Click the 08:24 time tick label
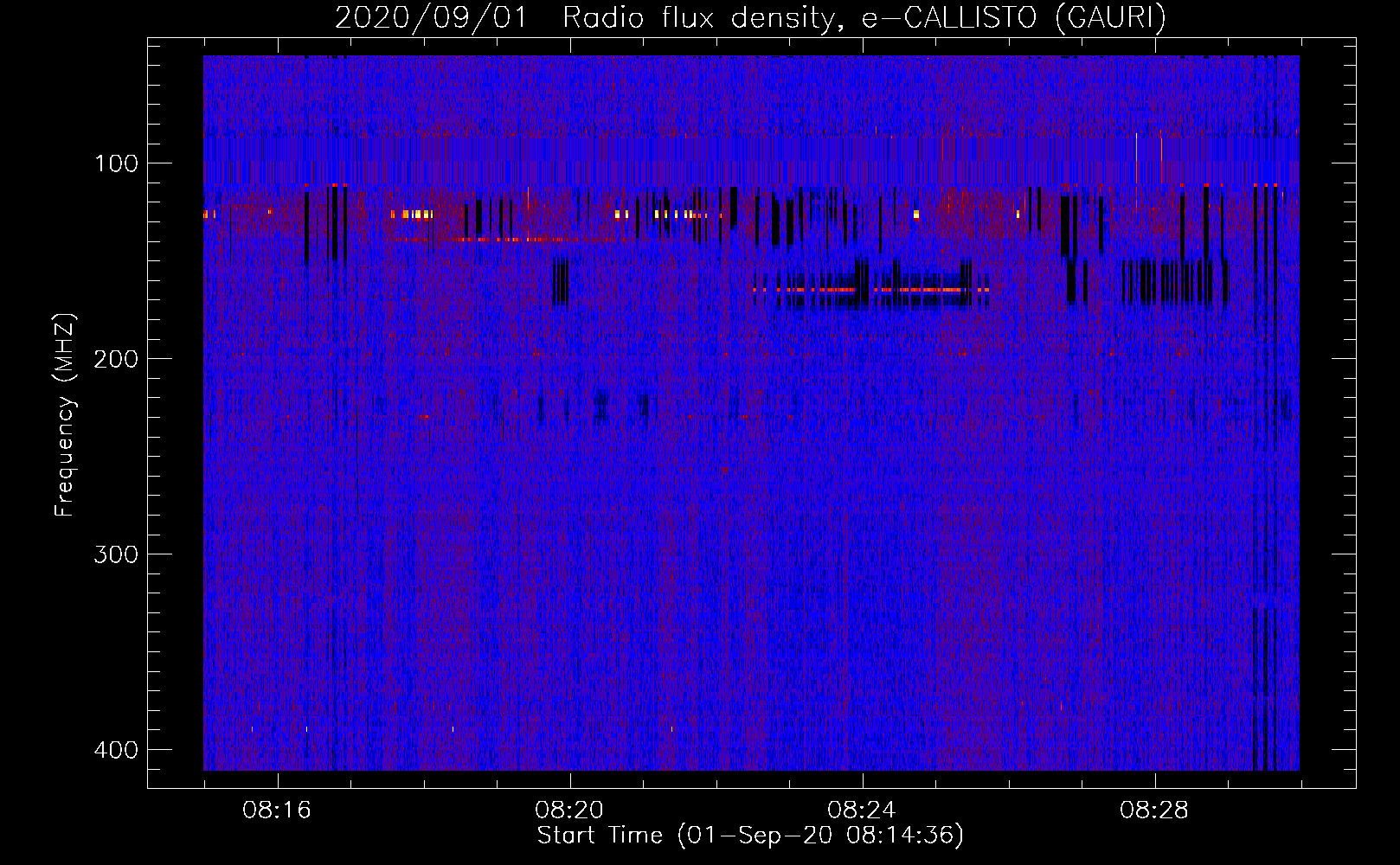 coord(862,811)
